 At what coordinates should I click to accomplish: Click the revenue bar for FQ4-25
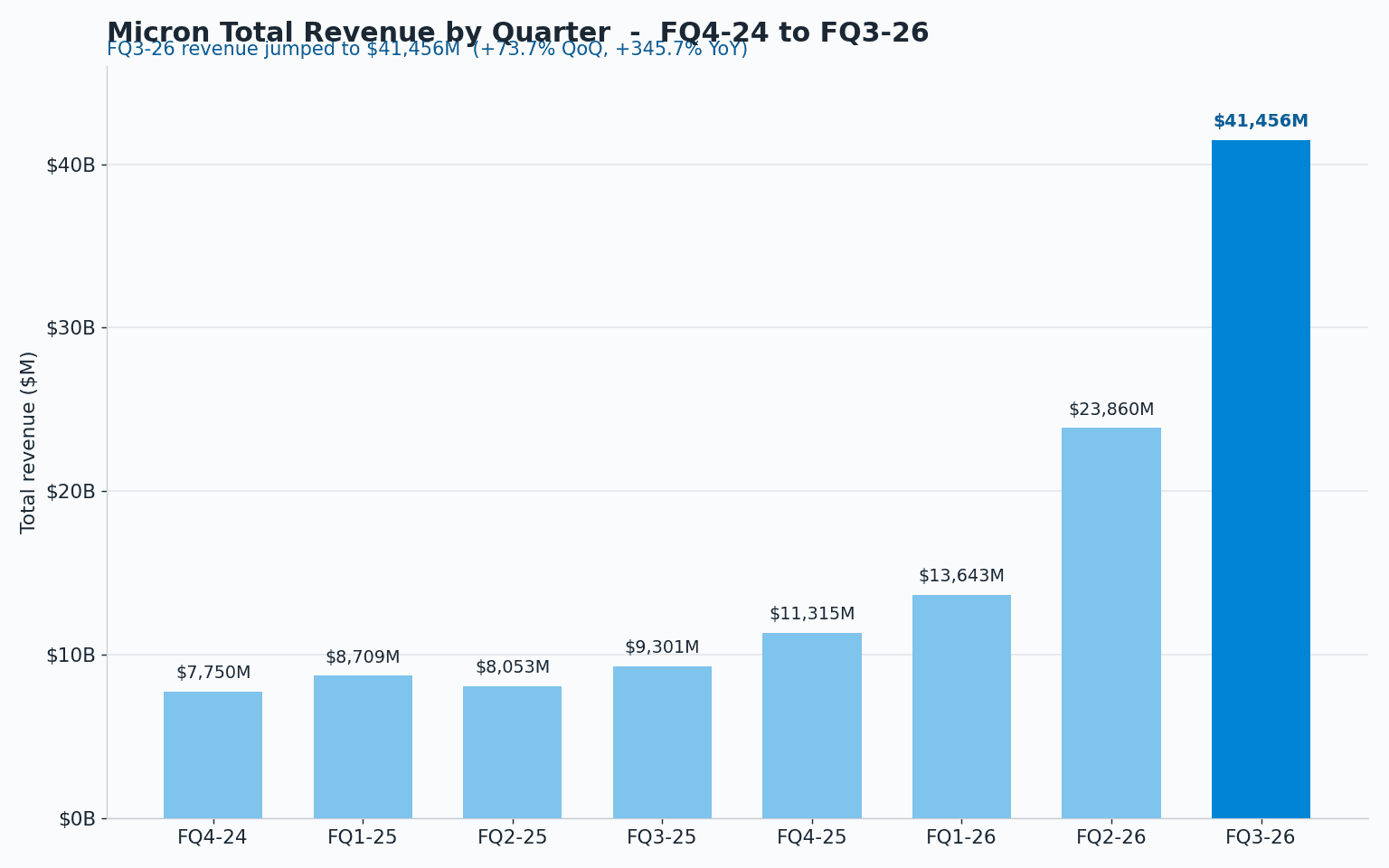tap(812, 725)
